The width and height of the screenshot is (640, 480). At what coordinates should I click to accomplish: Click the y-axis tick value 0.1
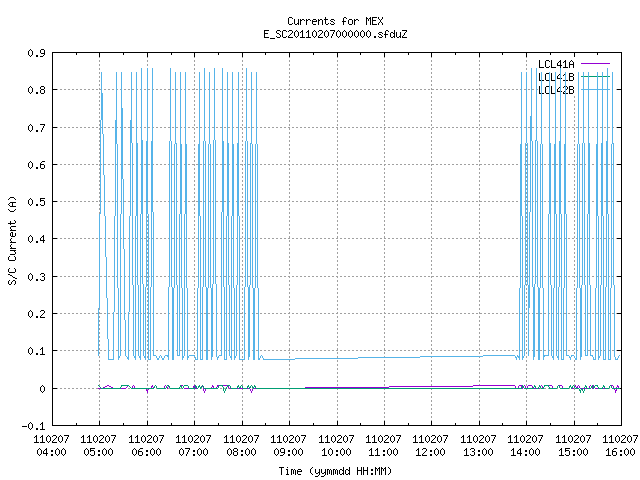36,351
